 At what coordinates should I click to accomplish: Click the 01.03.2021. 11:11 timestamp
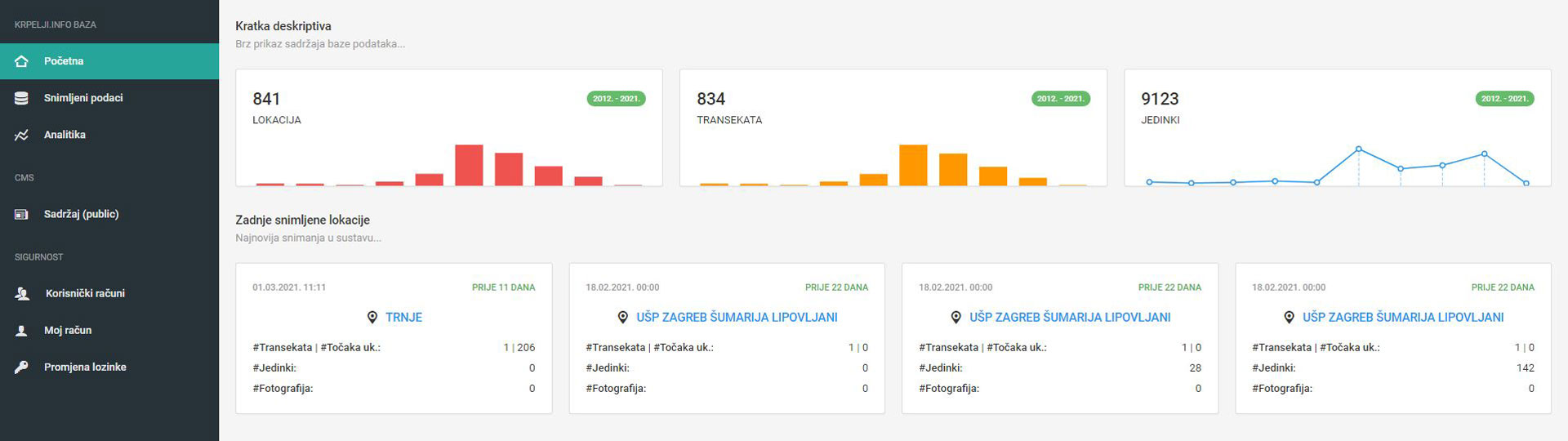(x=289, y=287)
